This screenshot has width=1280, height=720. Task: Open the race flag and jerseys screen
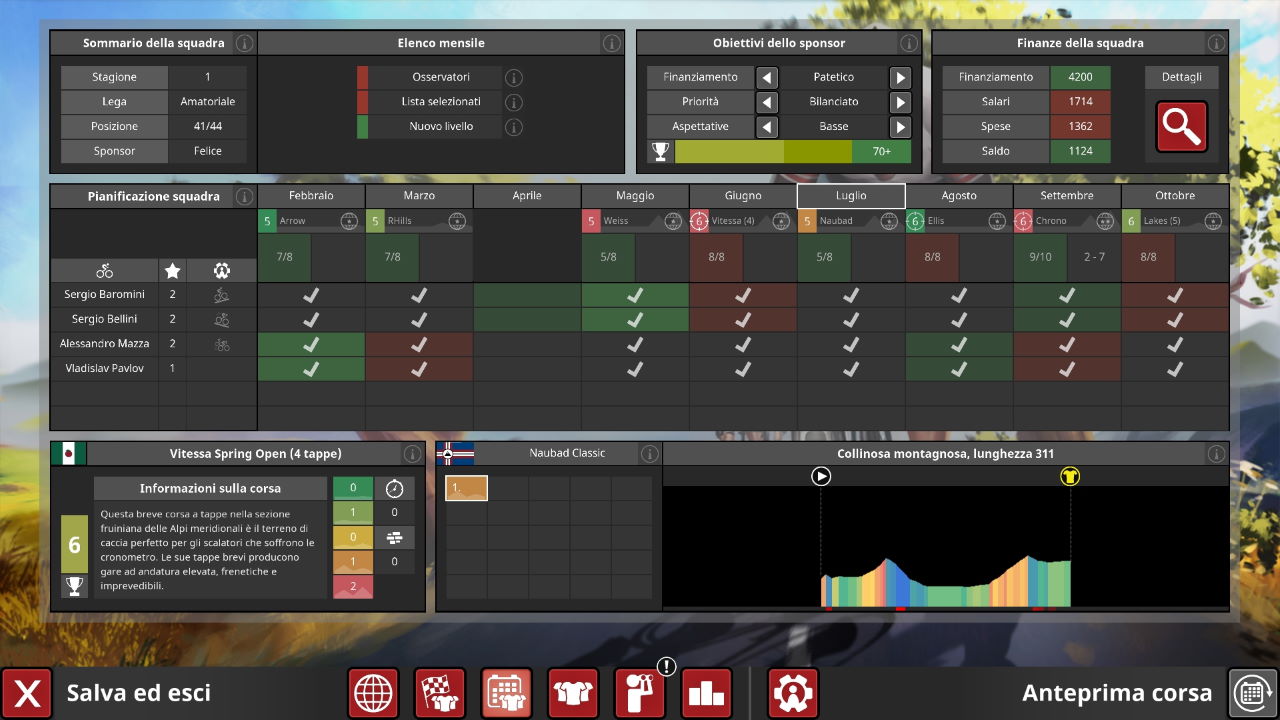pos(440,693)
